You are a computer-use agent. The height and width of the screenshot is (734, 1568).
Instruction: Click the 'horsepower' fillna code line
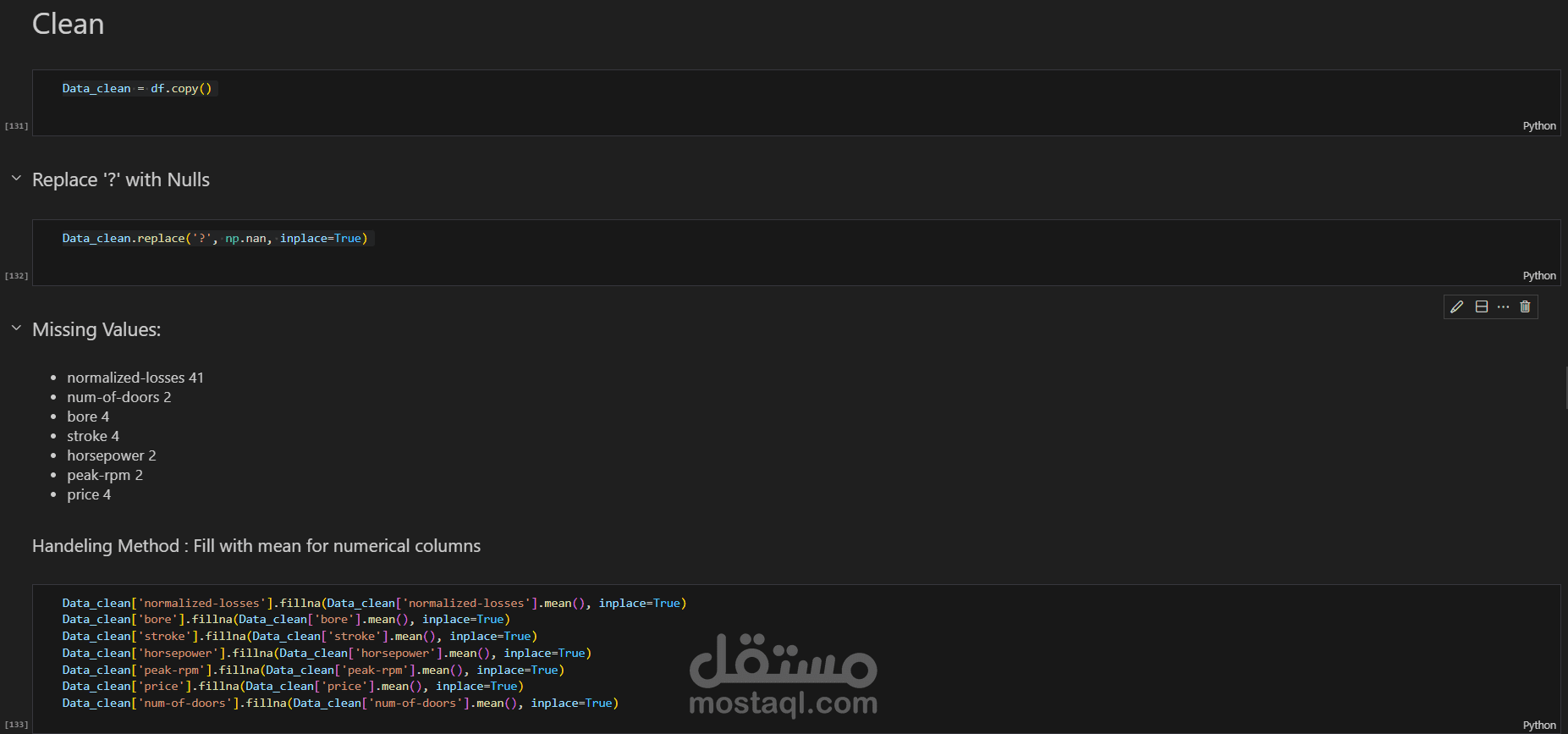pos(327,654)
